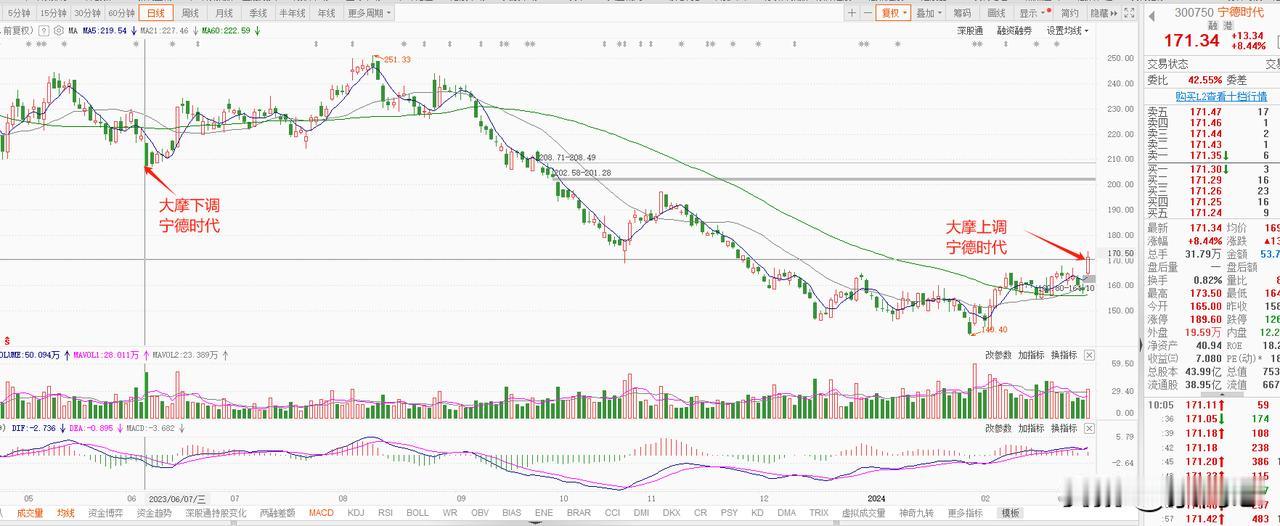Close the volume indicator panel
The image size is (1280, 526).
(1090, 355)
